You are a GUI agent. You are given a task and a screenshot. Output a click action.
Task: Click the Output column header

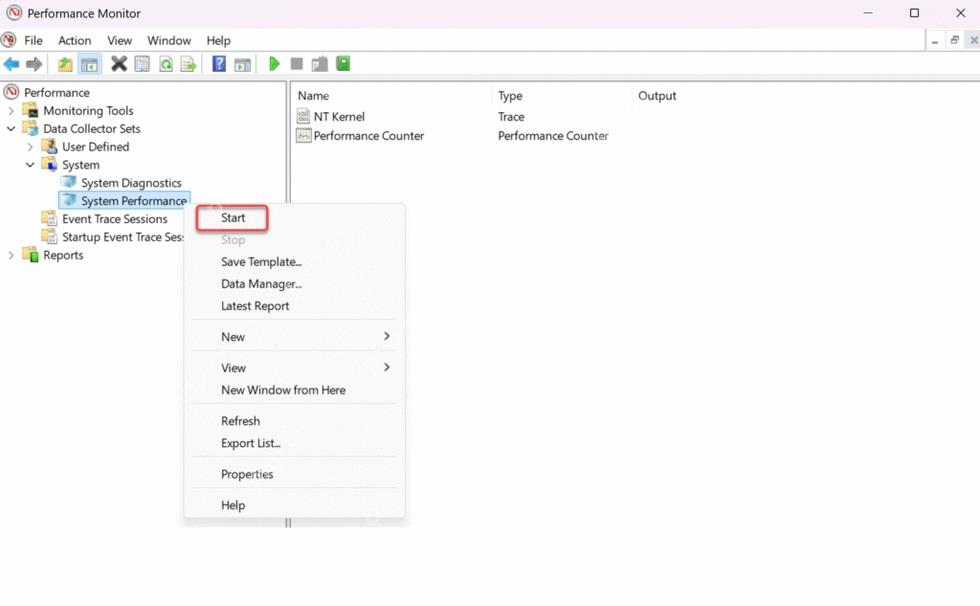point(657,96)
